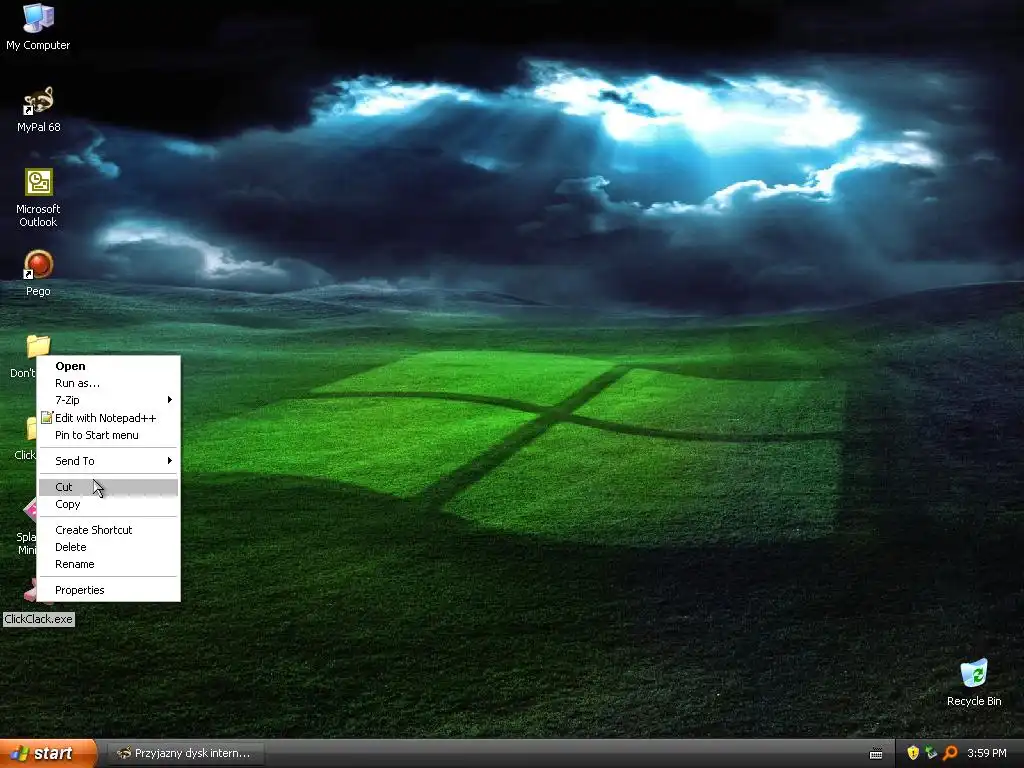Click Copy in the context menu
This screenshot has width=1024, height=768.
coord(108,504)
